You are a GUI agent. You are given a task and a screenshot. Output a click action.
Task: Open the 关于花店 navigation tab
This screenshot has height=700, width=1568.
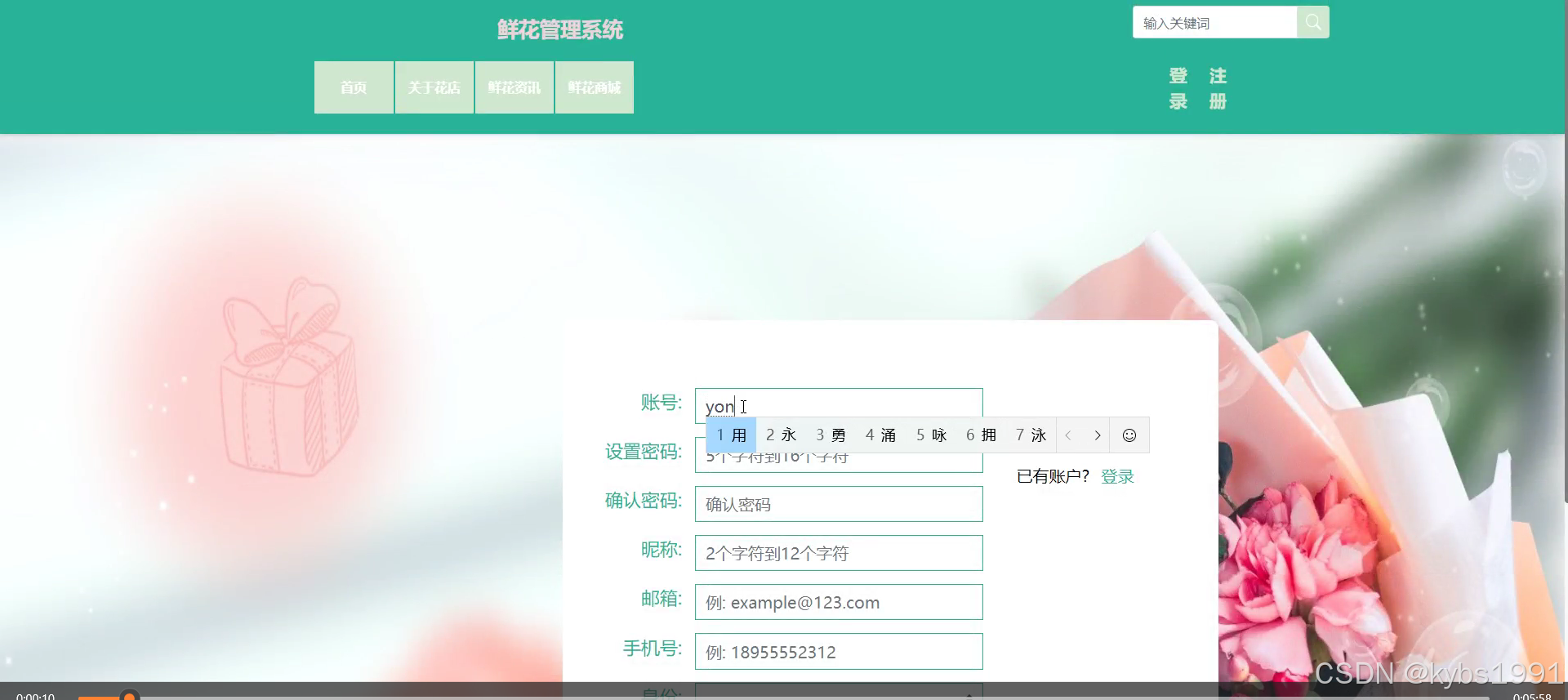point(434,87)
